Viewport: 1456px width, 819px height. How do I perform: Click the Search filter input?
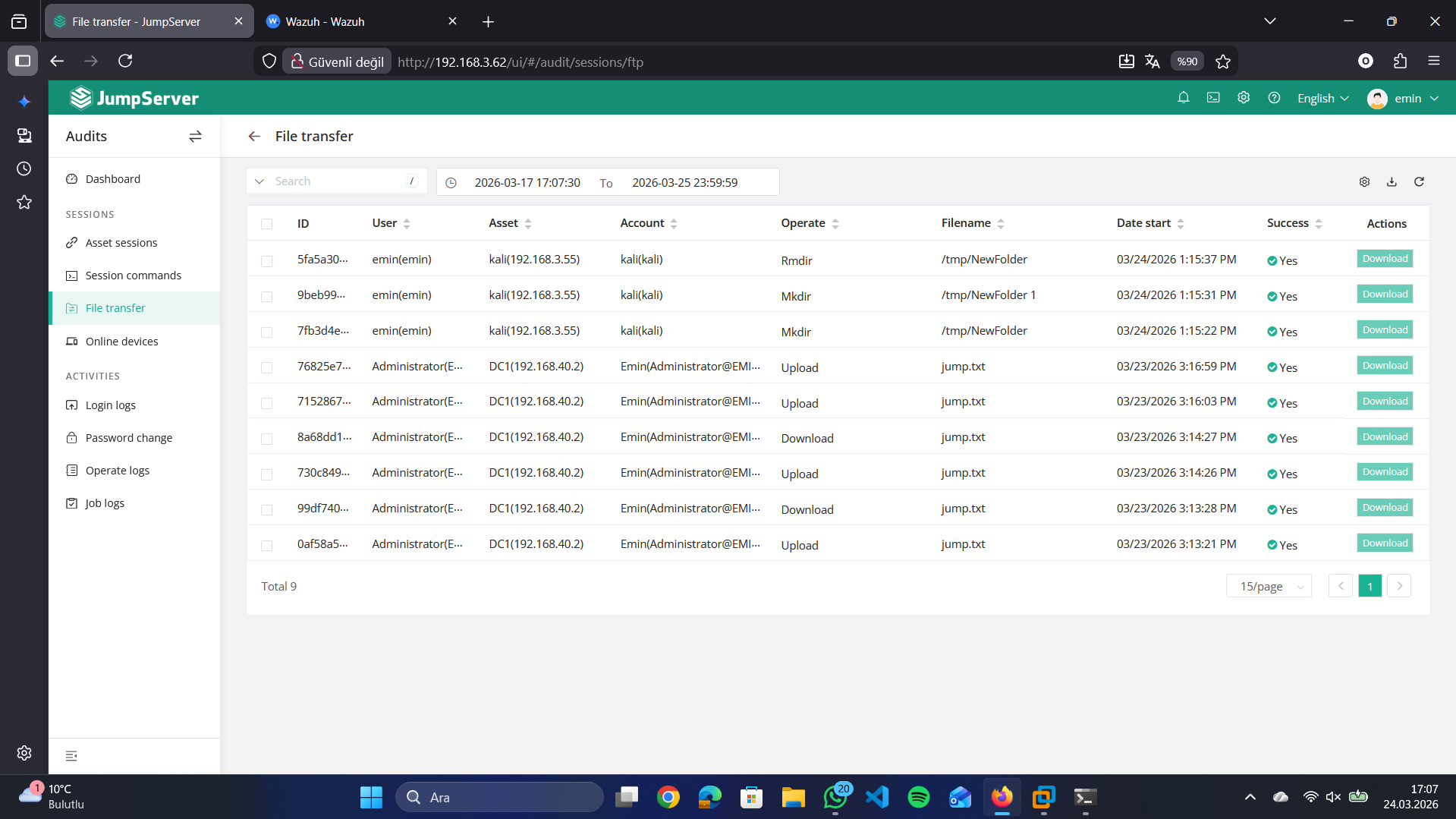click(x=338, y=181)
